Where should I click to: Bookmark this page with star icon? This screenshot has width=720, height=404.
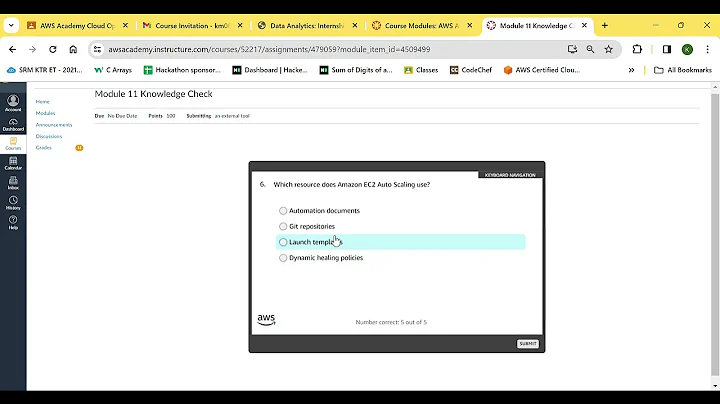click(x=609, y=49)
